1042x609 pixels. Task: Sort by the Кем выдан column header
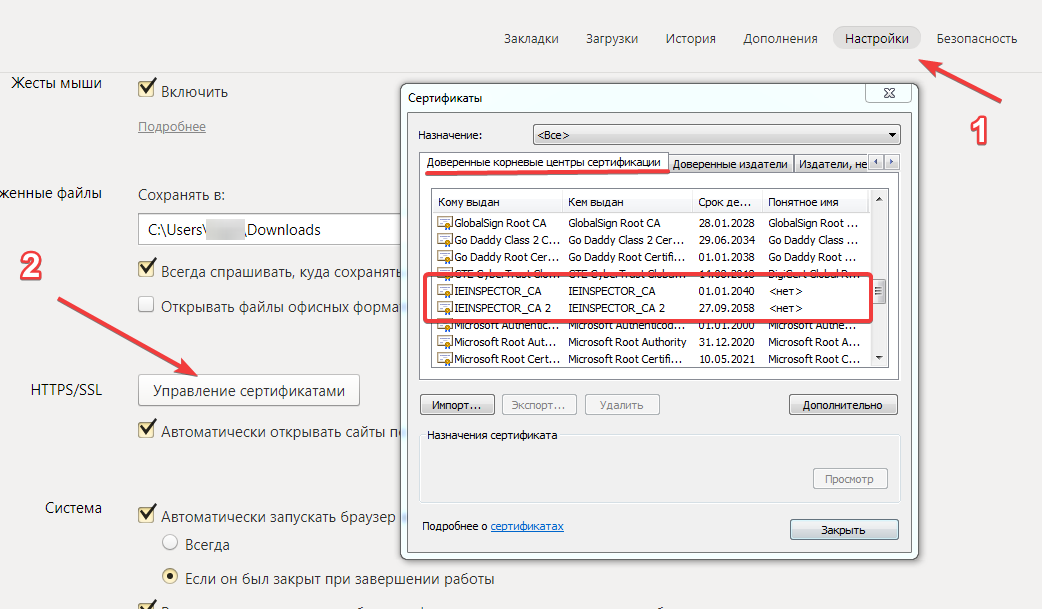click(x=627, y=202)
